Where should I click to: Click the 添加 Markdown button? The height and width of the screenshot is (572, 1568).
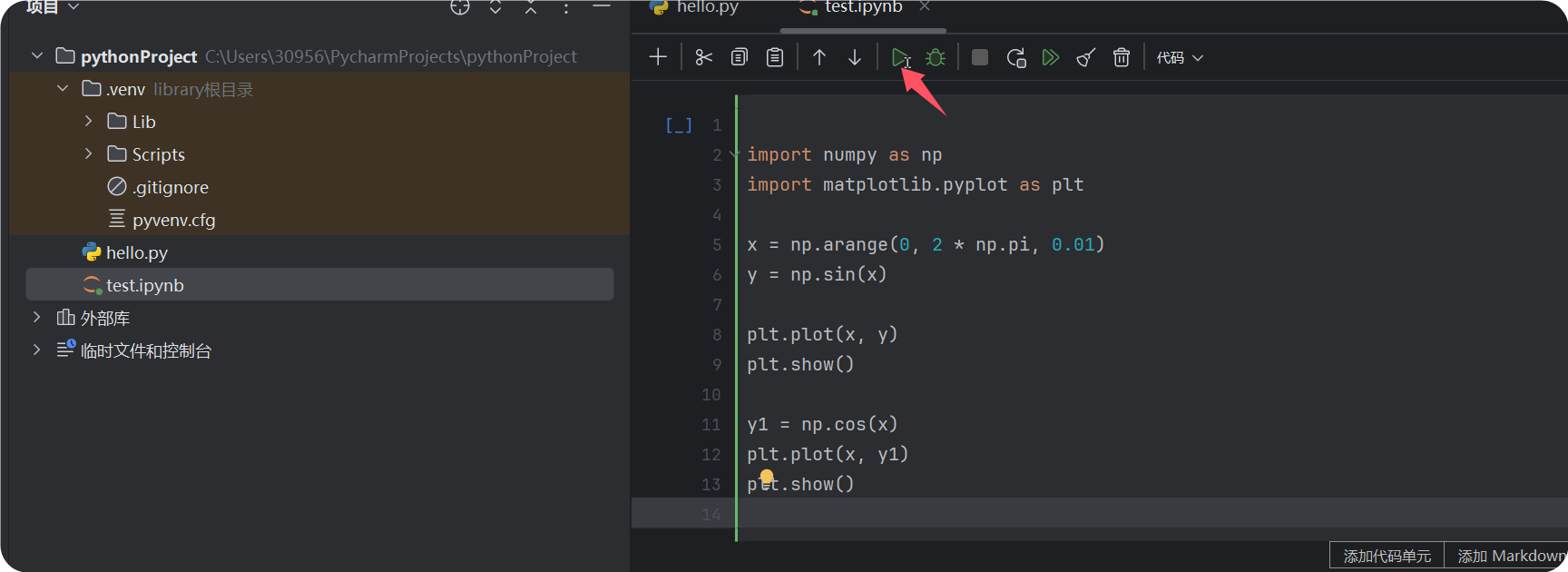(x=1506, y=556)
